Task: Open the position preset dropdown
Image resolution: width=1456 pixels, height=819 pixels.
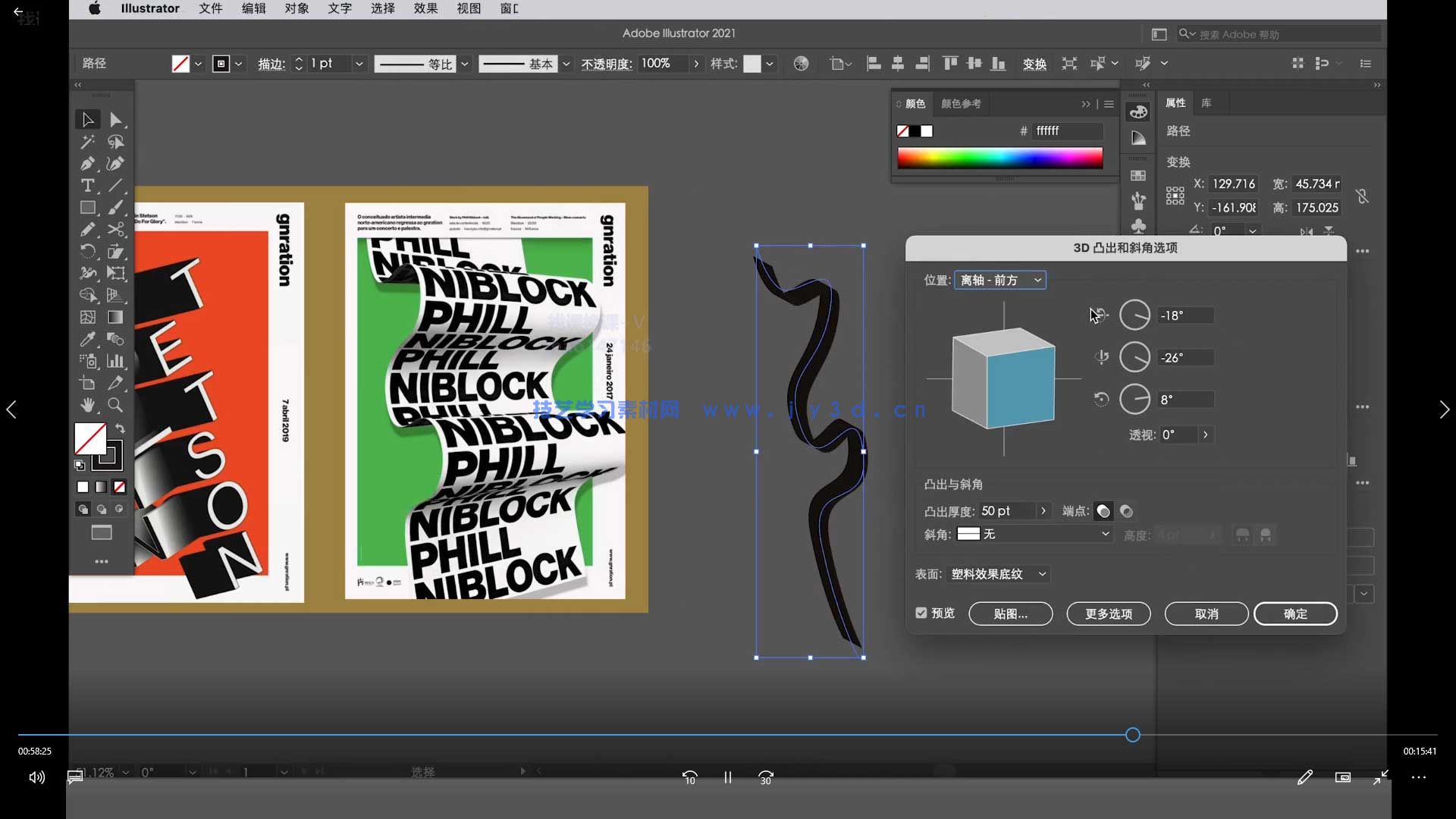Action: click(999, 281)
